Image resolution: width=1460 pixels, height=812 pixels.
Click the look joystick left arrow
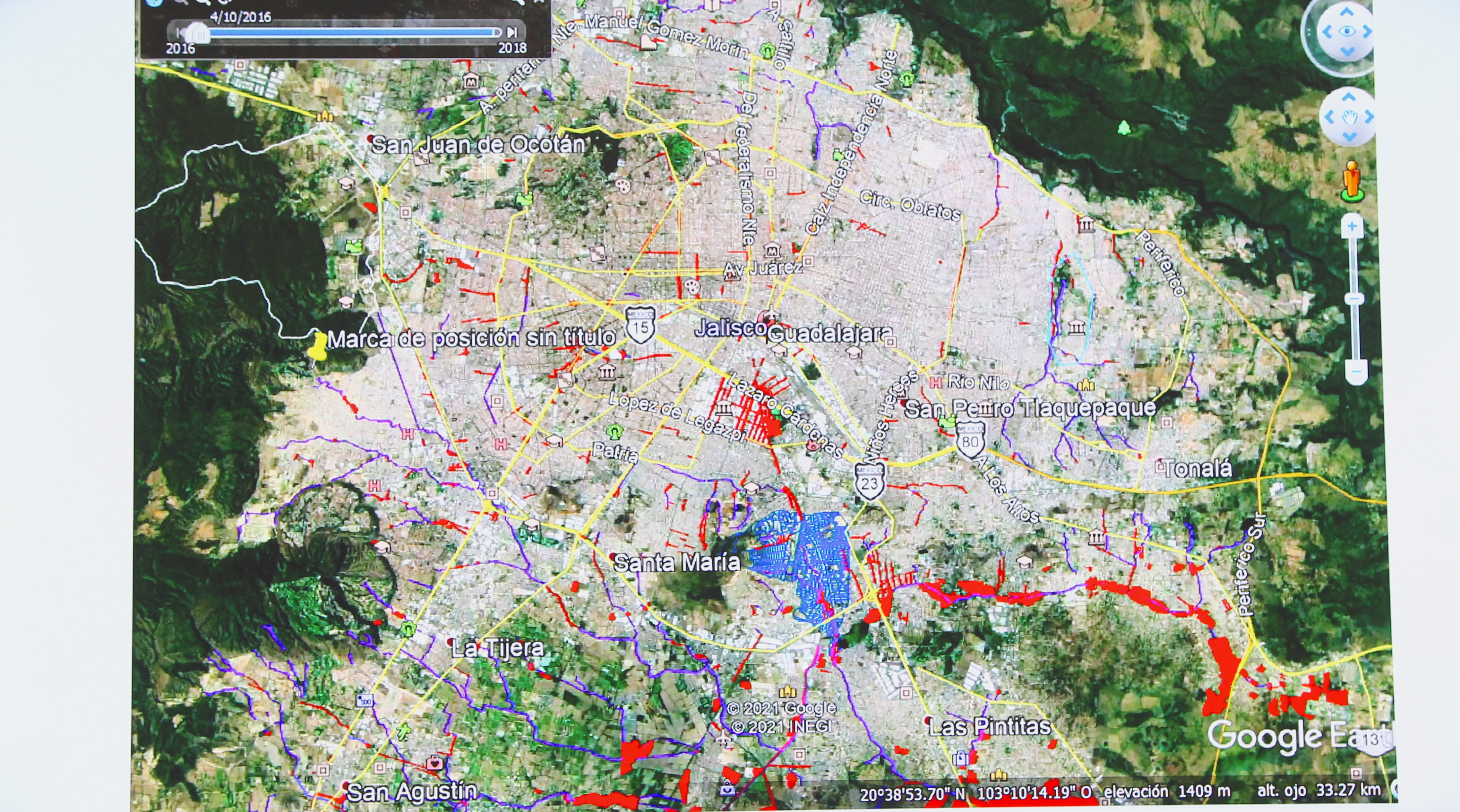1327,32
